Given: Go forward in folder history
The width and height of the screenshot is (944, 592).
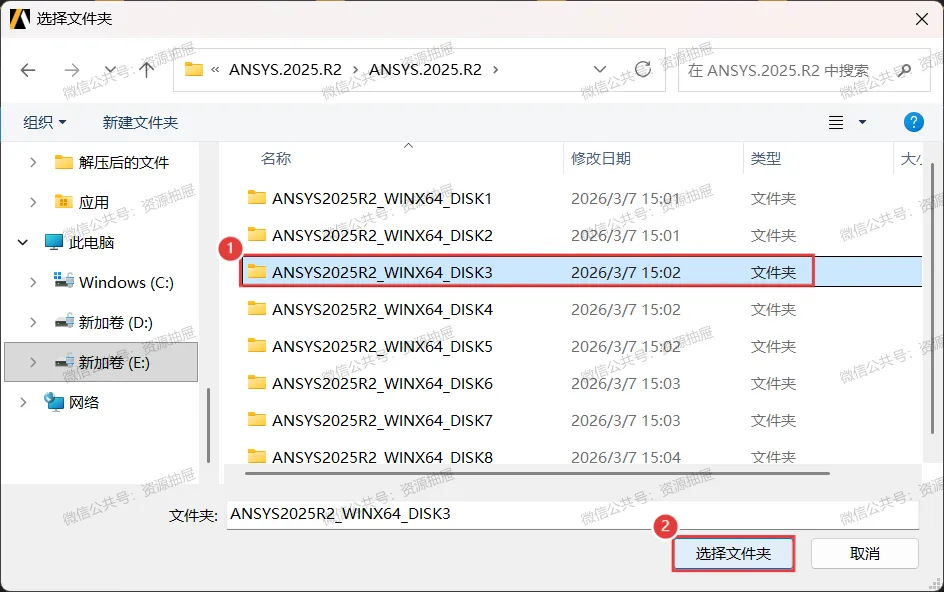Looking at the screenshot, I should (72, 70).
